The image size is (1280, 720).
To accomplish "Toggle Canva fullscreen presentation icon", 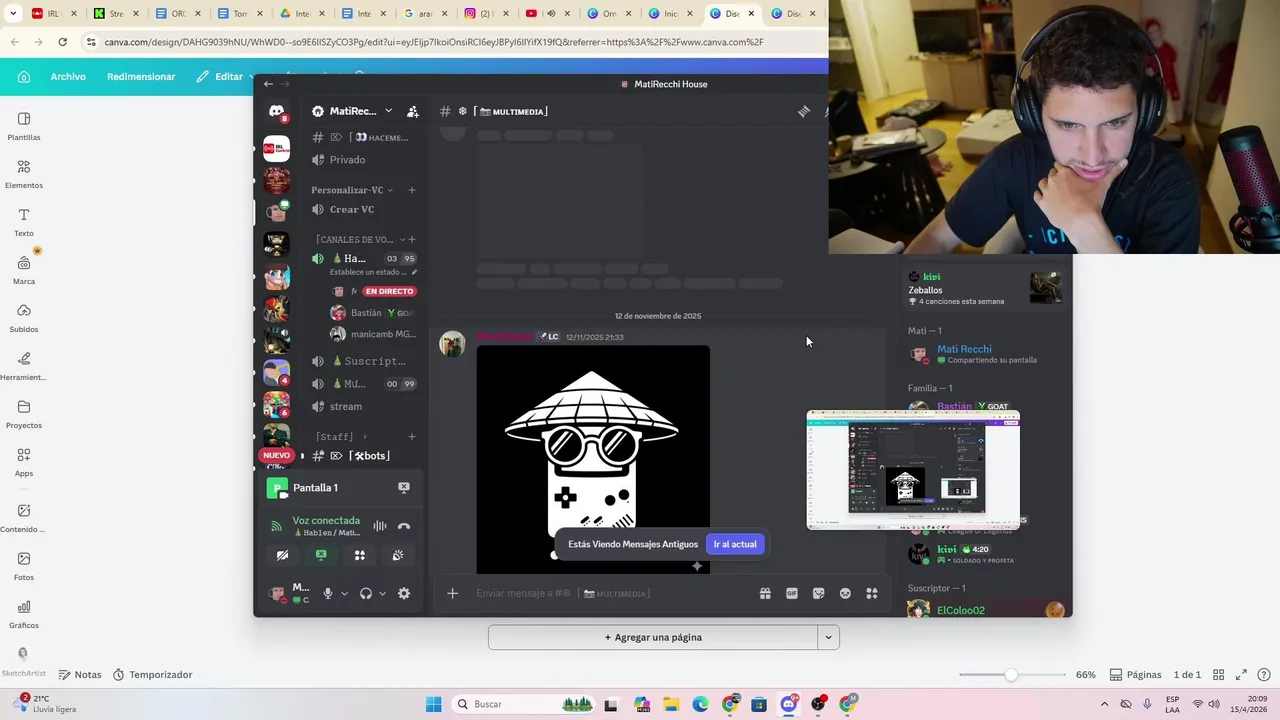I will click(1242, 674).
